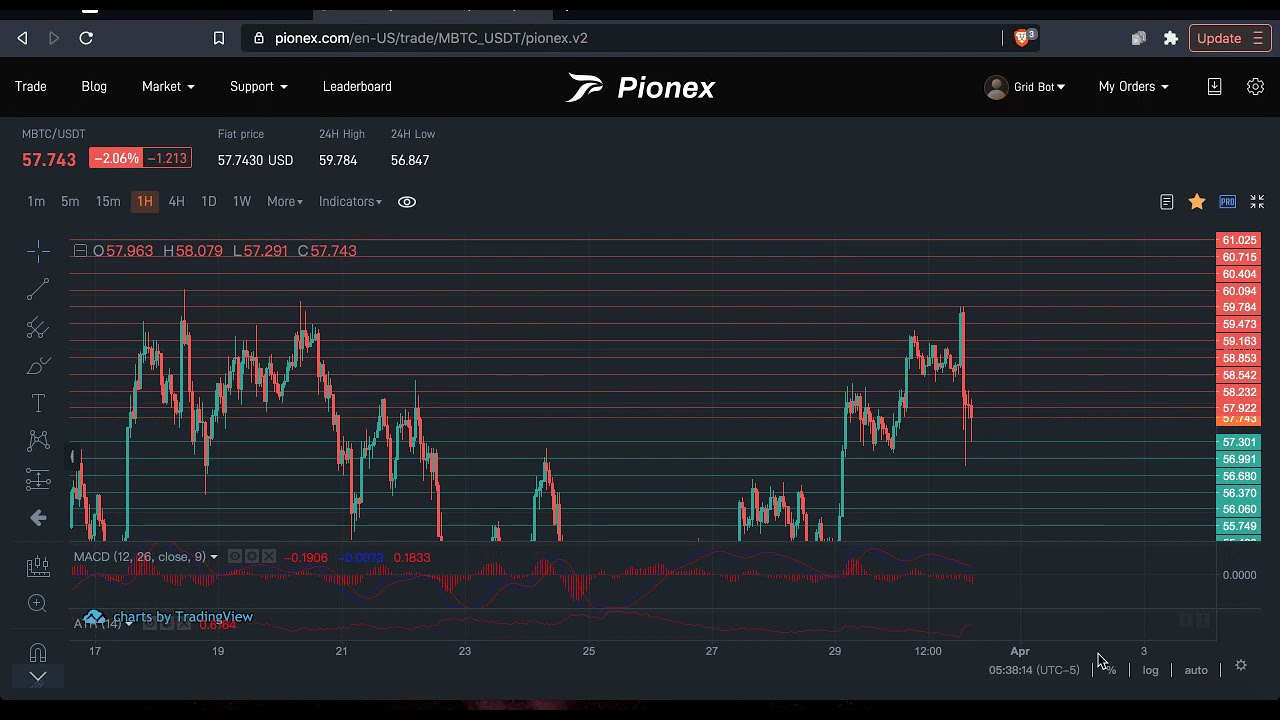
Task: Hide the MACD indicator eye button
Action: tap(234, 557)
